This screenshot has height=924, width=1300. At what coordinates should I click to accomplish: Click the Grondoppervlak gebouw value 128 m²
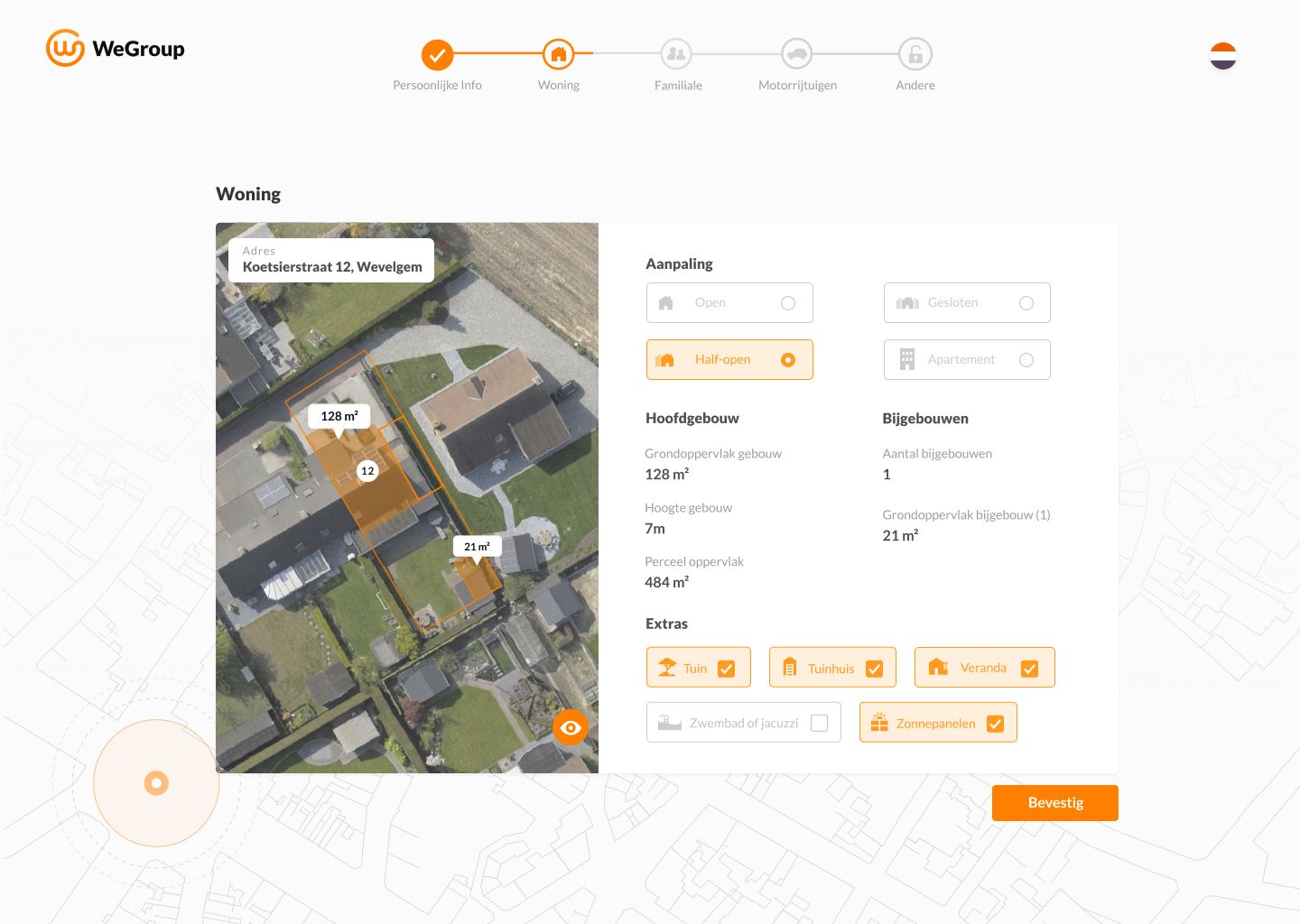pyautogui.click(x=666, y=475)
